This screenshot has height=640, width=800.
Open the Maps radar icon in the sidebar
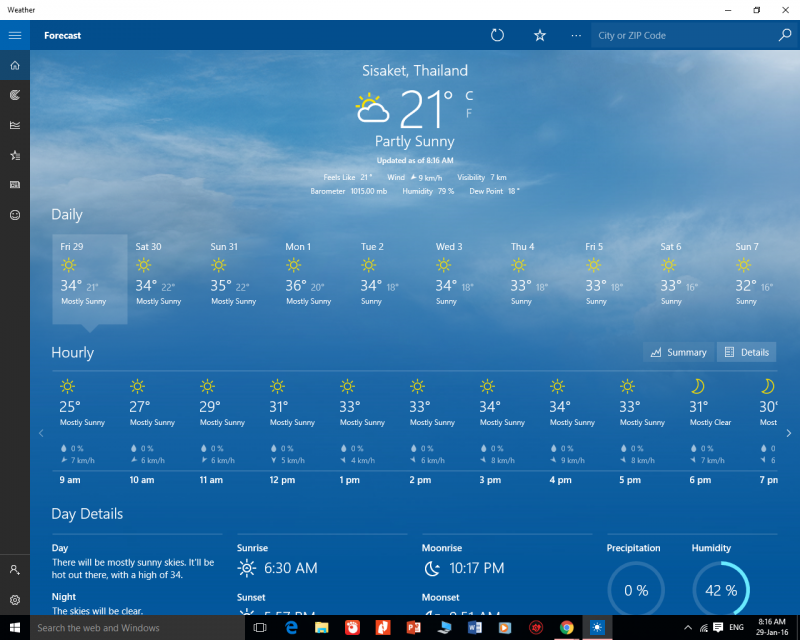click(x=15, y=95)
